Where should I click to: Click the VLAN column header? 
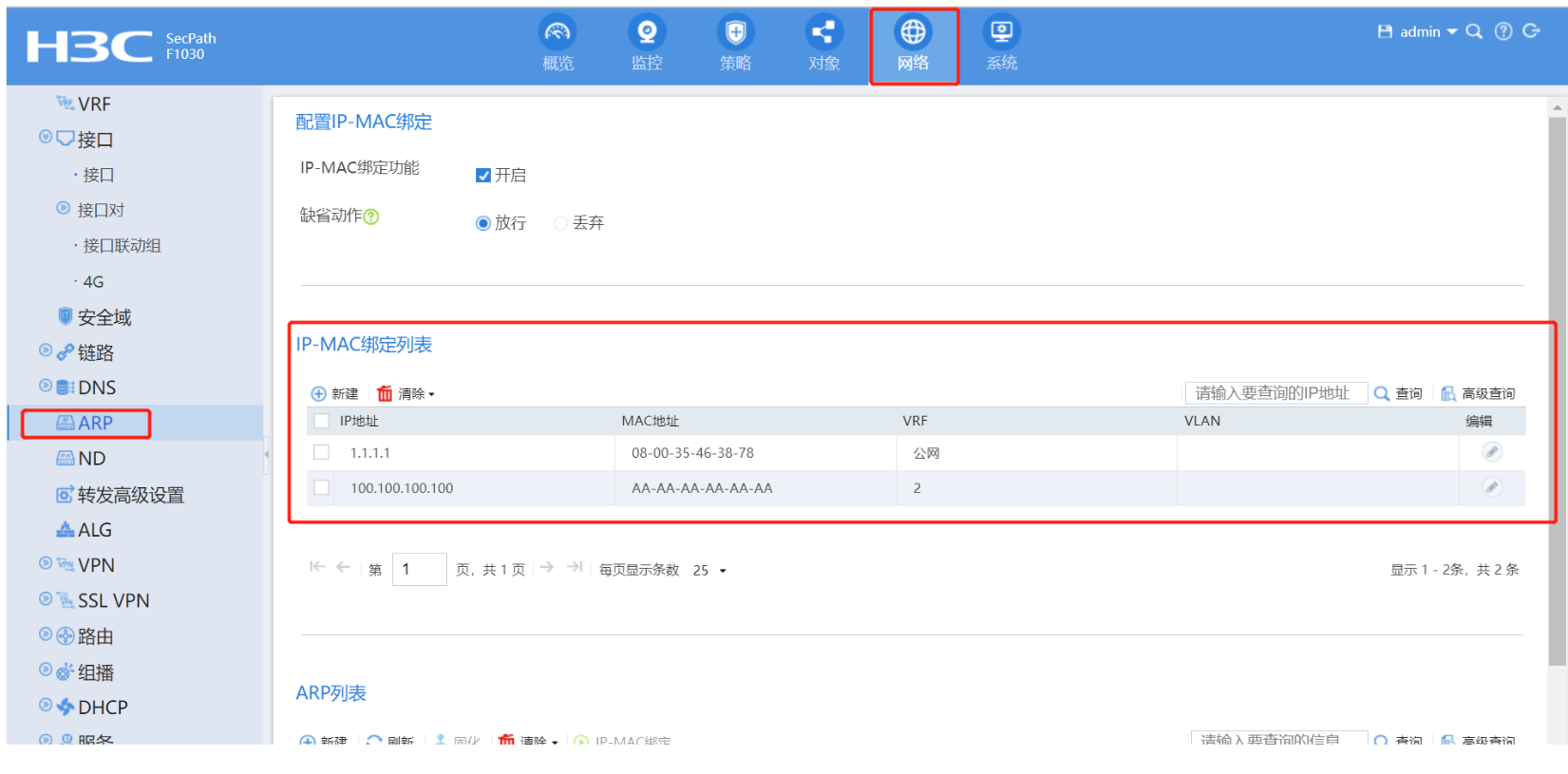click(x=1202, y=421)
